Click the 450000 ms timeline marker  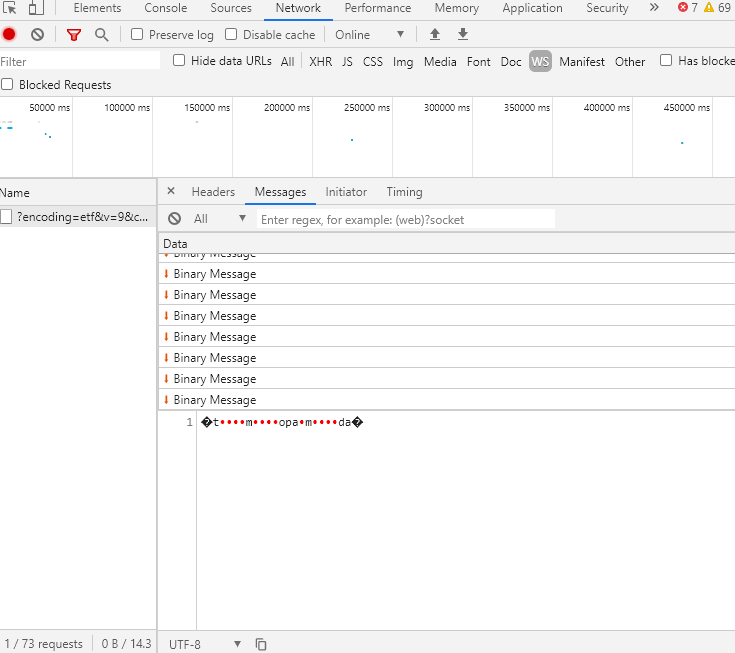point(686,107)
